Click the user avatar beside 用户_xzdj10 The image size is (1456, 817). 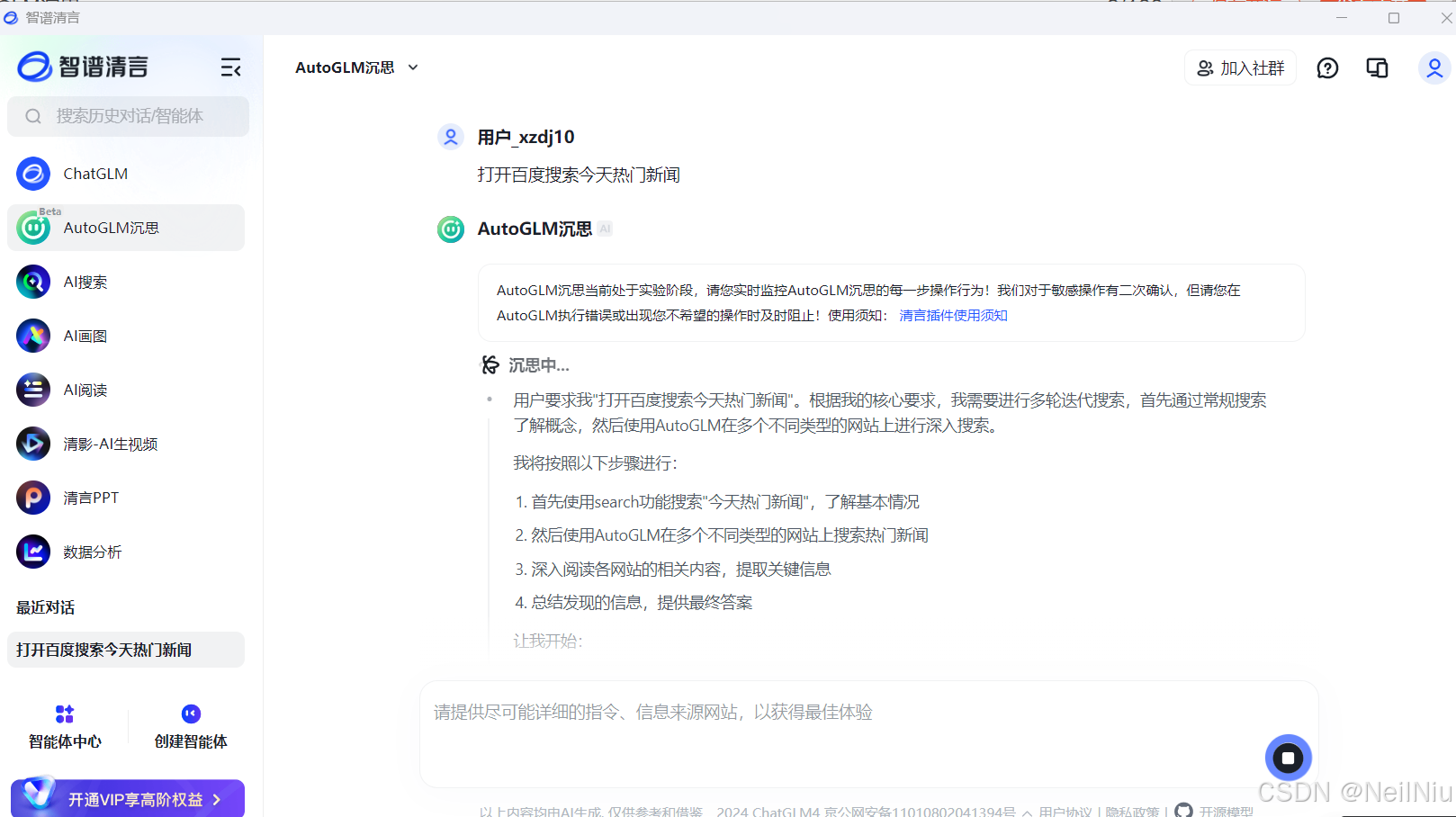[x=451, y=137]
